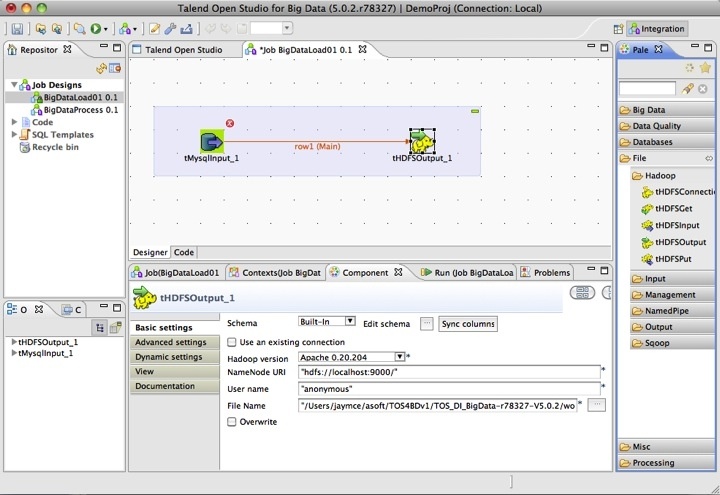Open the toolbar zoom combo box dropdown
Viewport: 720px width, 495px height.
[287, 28]
